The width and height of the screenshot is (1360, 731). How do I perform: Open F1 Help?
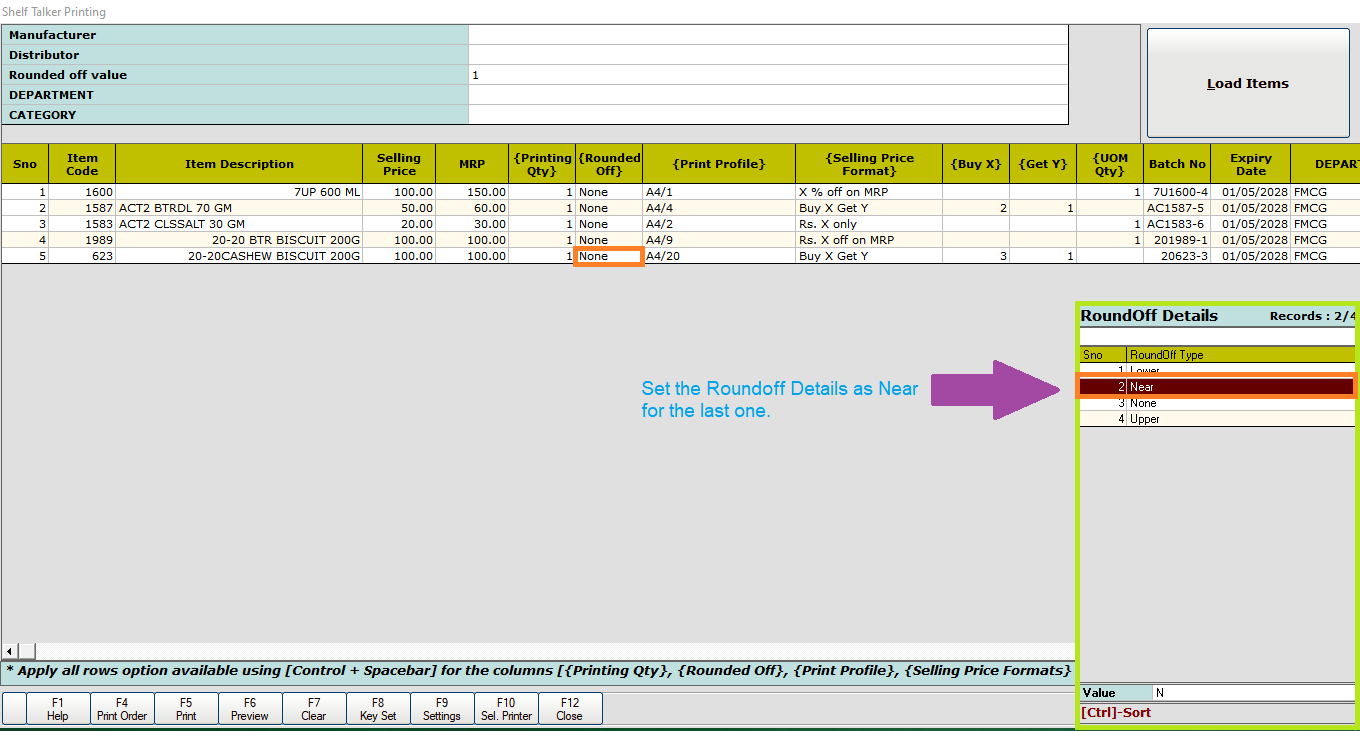pos(58,709)
